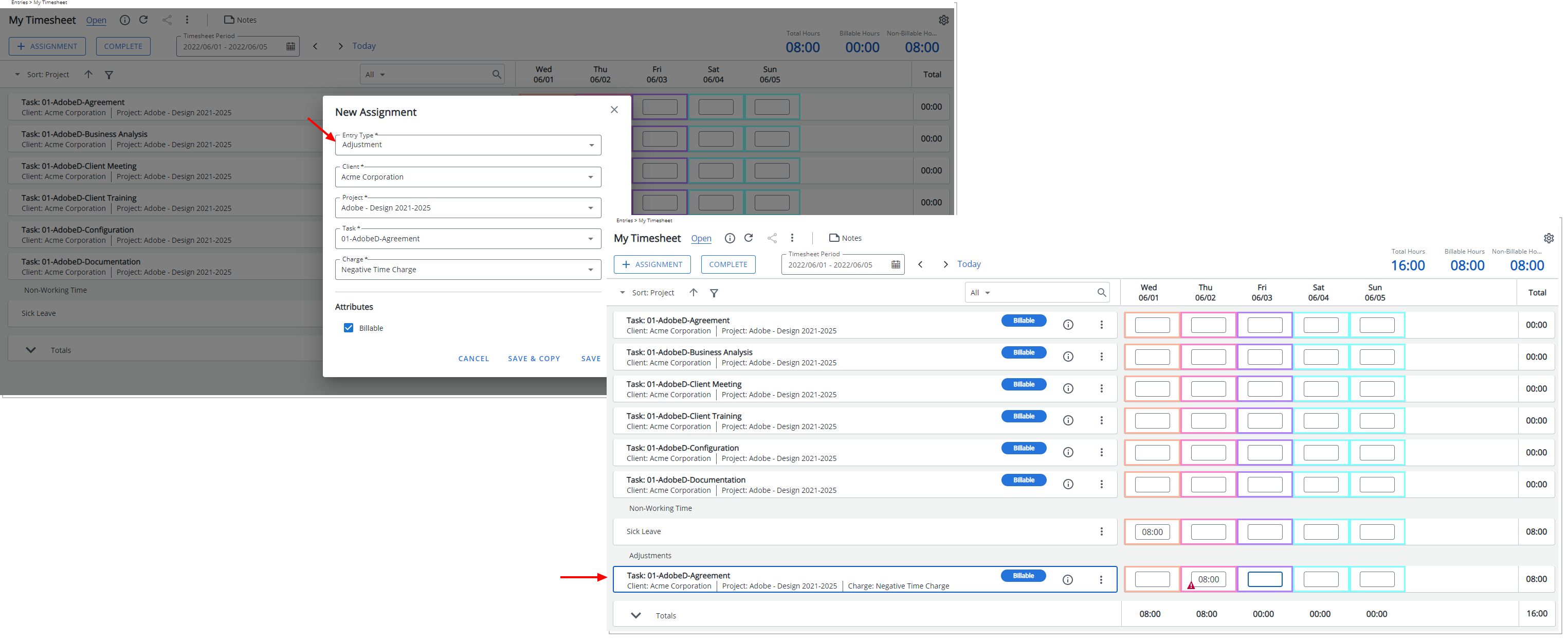Show info for 01-AdobeD-Business Analysis row
This screenshot has height=640, width=1568.
tap(1068, 357)
